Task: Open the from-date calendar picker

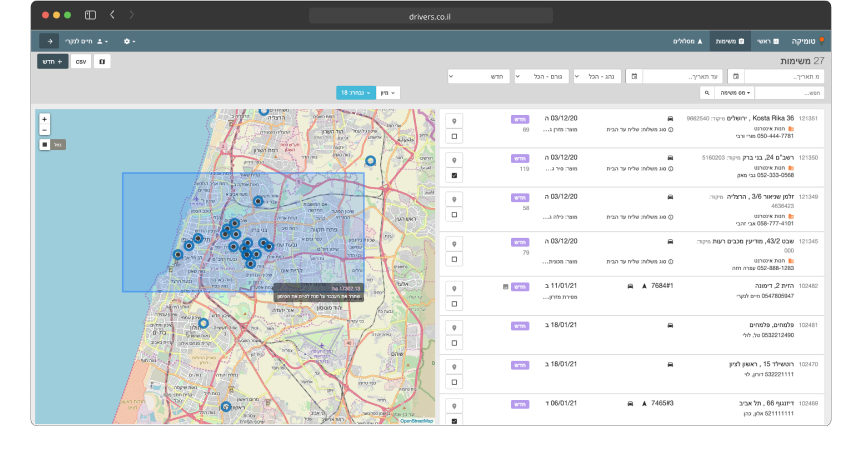Action: [736, 77]
